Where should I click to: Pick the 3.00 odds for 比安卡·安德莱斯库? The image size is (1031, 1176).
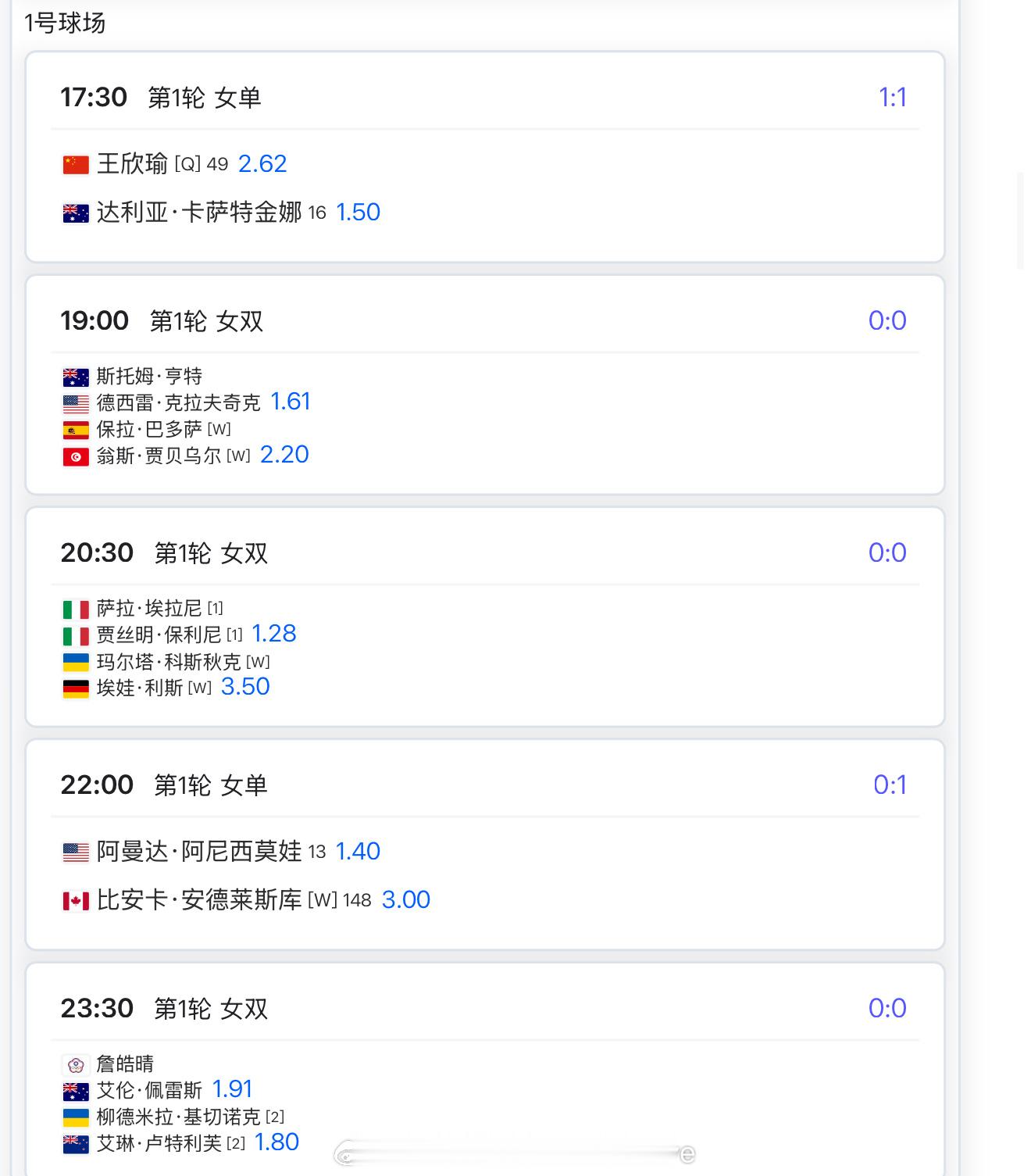pyautogui.click(x=406, y=900)
